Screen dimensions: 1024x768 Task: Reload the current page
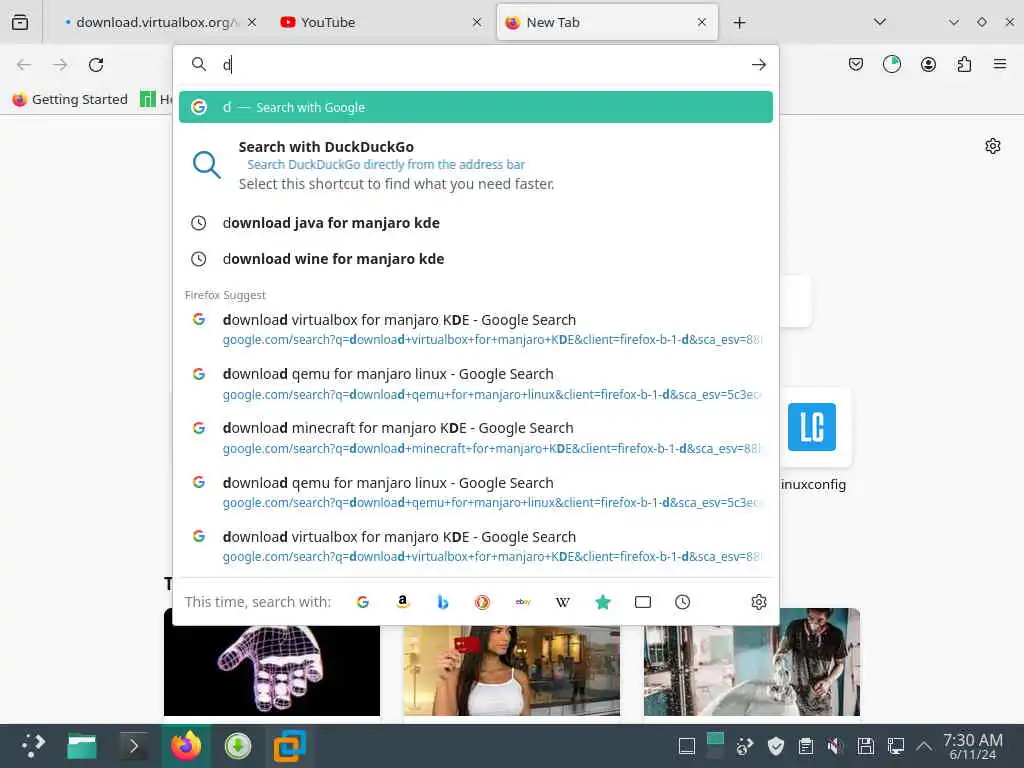pos(96,65)
